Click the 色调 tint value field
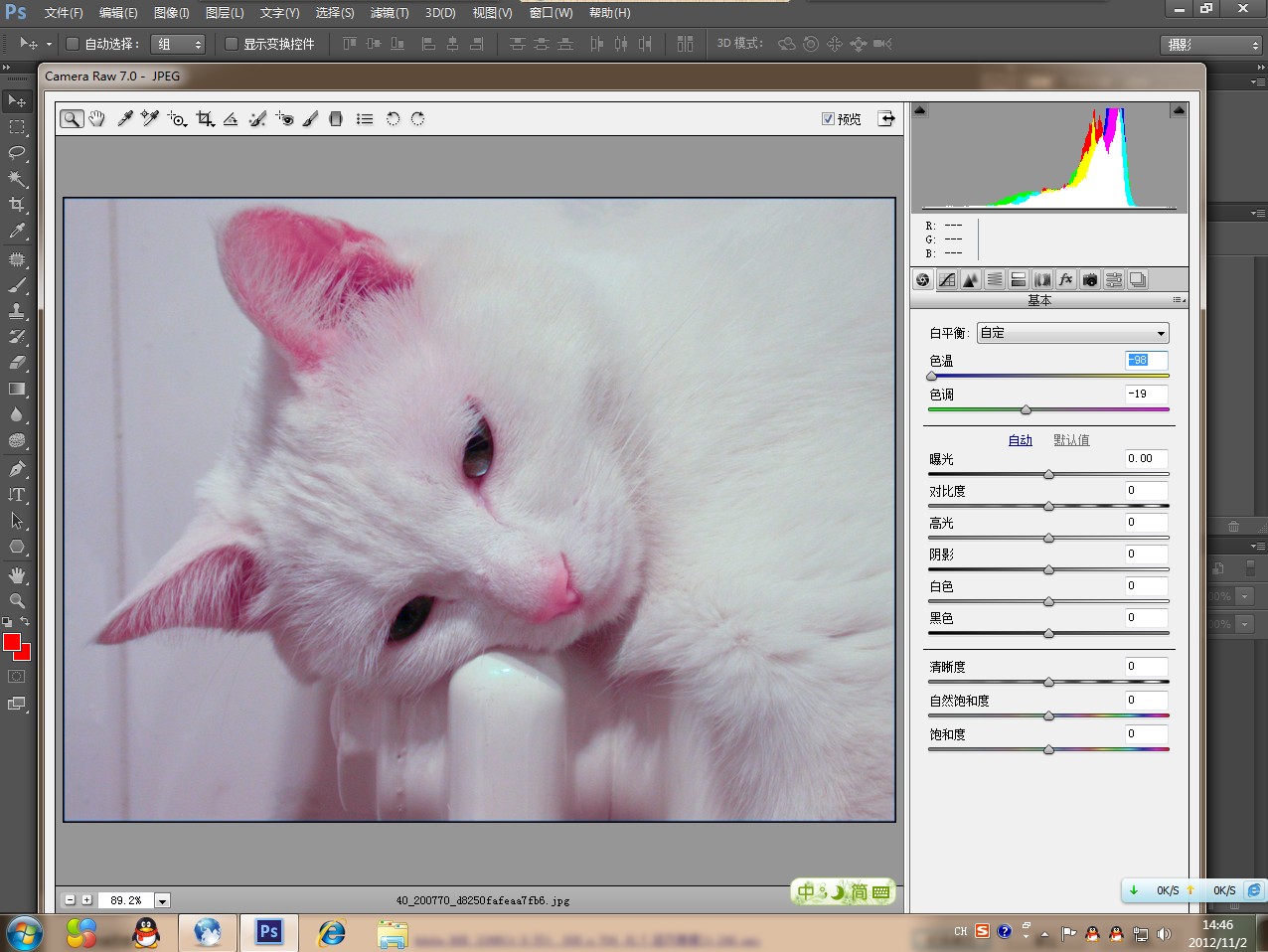Image resolution: width=1268 pixels, height=952 pixels. [x=1146, y=395]
